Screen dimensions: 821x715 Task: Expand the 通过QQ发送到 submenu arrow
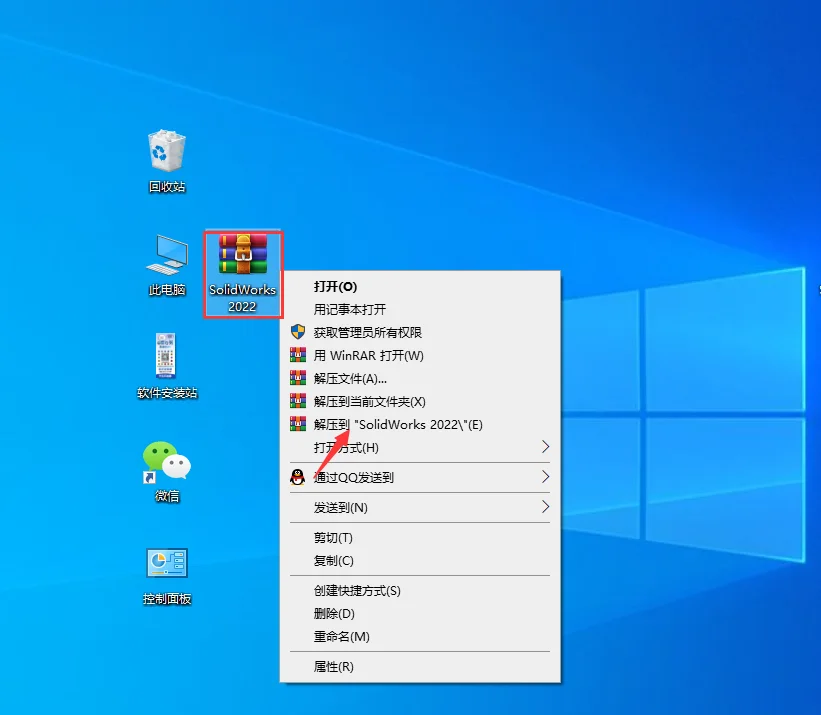click(545, 477)
